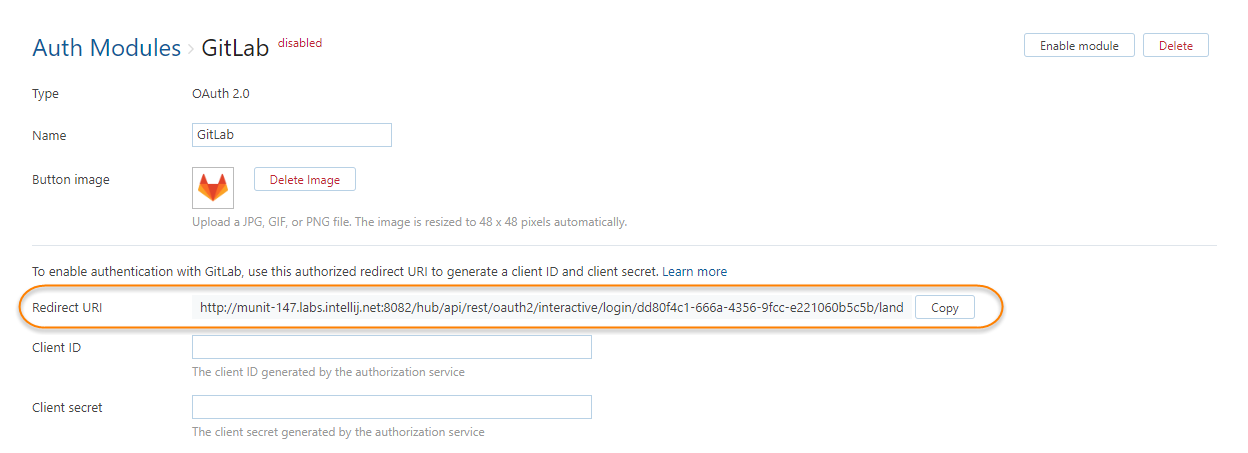Click the Redirect URI label
Image resolution: width=1248 pixels, height=453 pixels.
(x=67, y=308)
